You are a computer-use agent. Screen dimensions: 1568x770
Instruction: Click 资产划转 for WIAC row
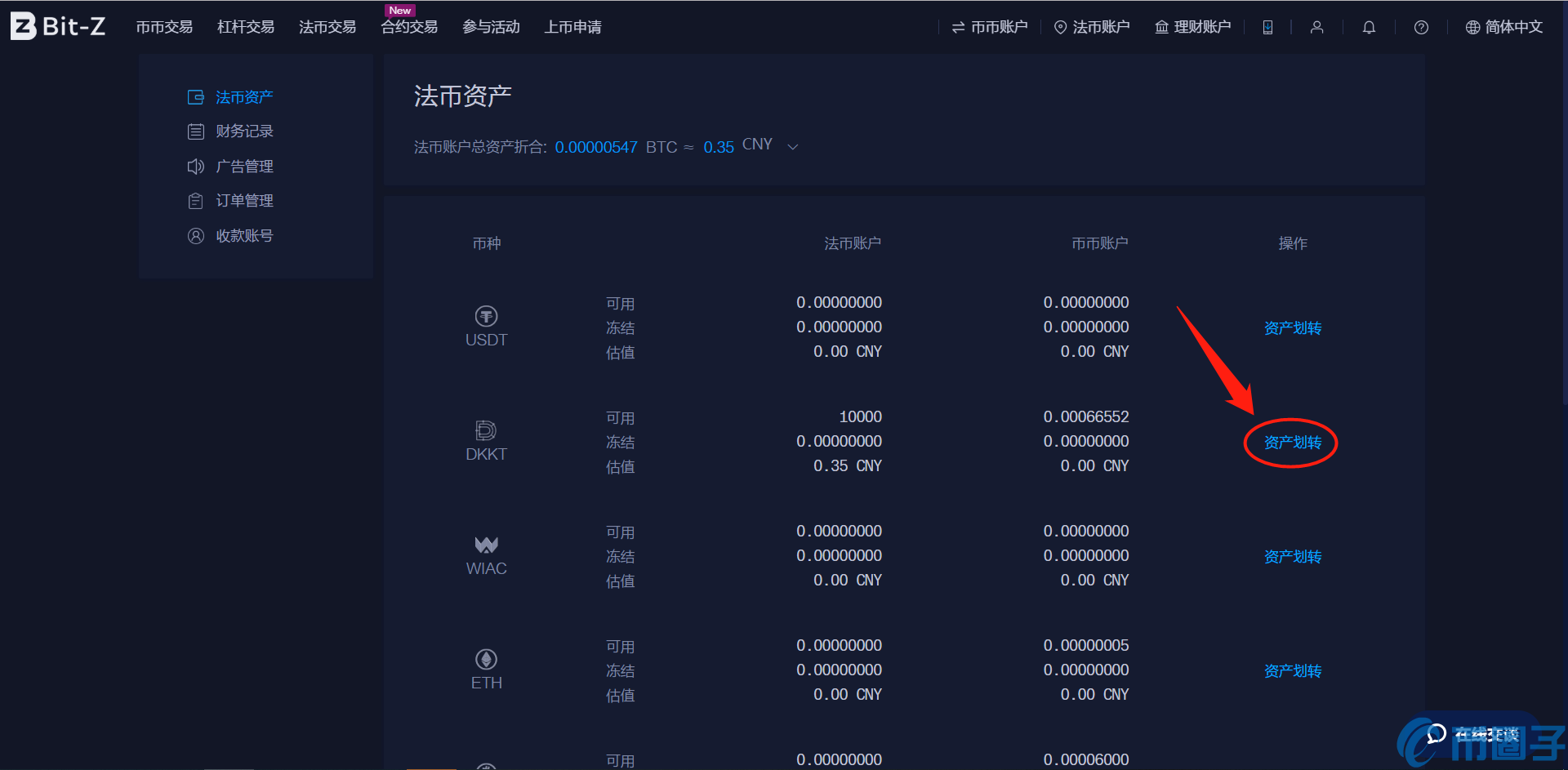[1293, 557]
